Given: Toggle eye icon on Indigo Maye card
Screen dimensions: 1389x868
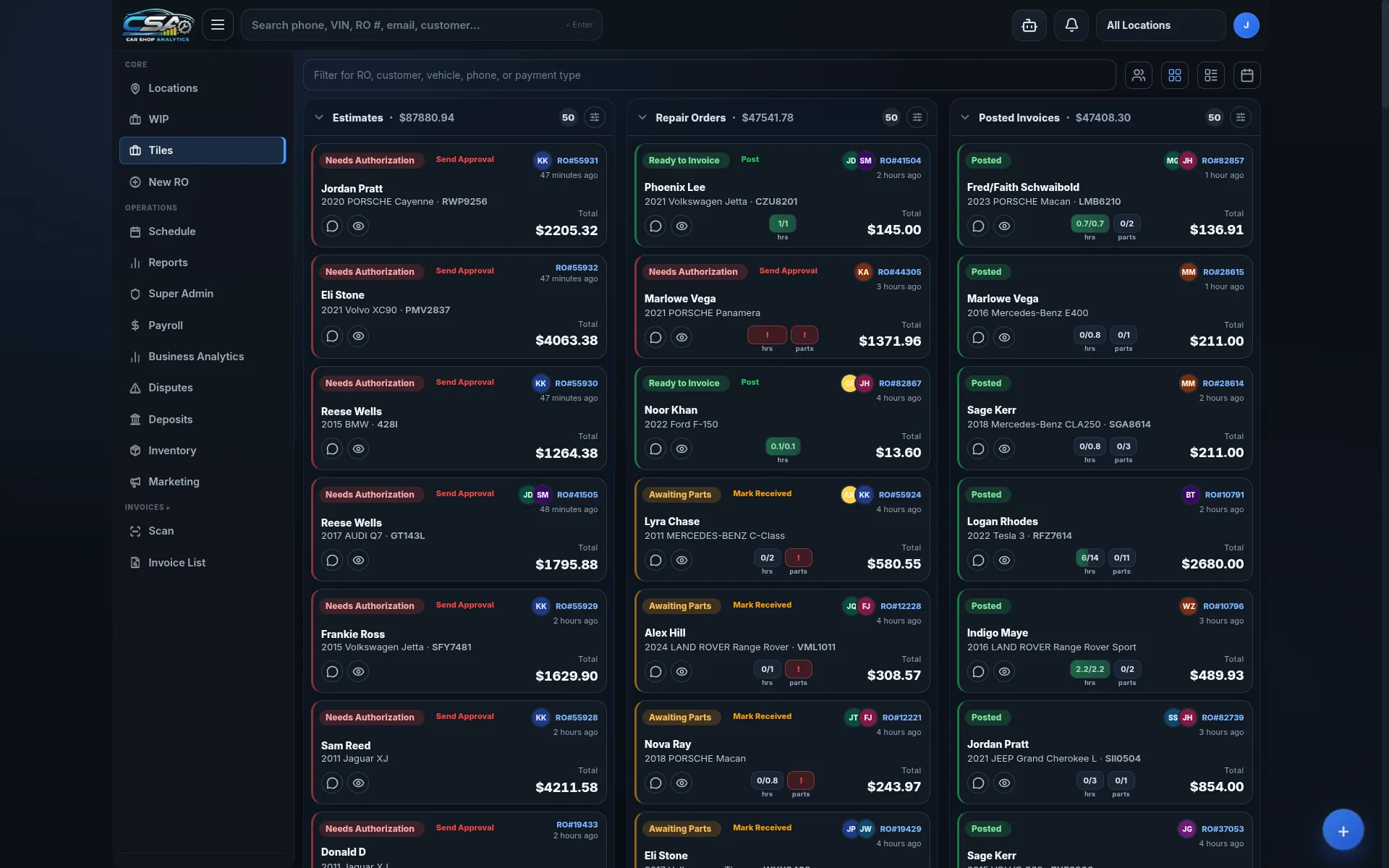Looking at the screenshot, I should tap(1004, 672).
